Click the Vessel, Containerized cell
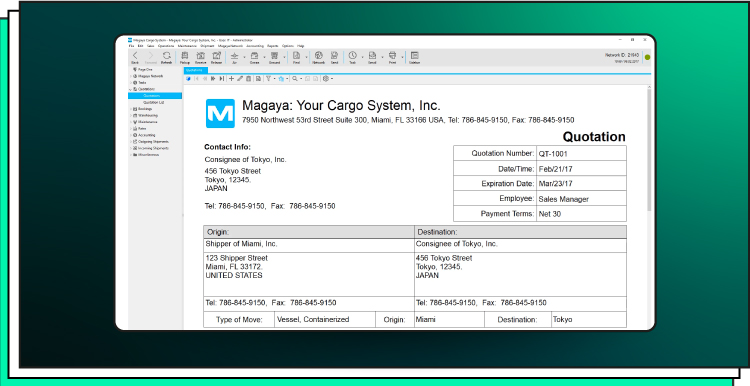Image resolution: width=750 pixels, height=386 pixels. 325,320
